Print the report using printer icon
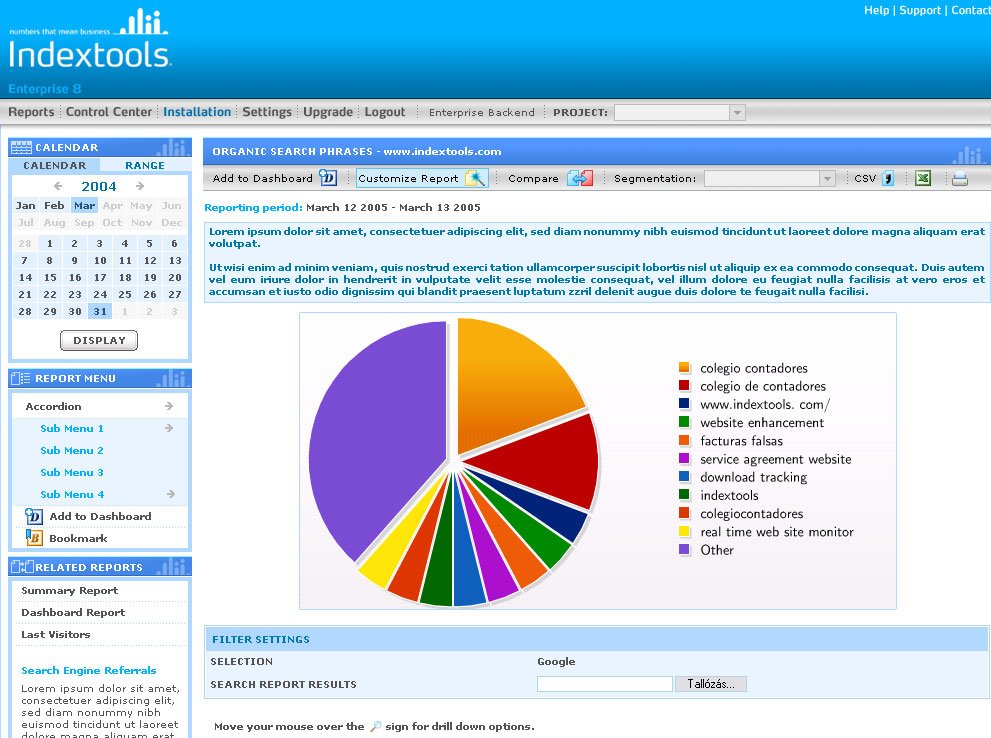991x738 pixels. tap(959, 179)
